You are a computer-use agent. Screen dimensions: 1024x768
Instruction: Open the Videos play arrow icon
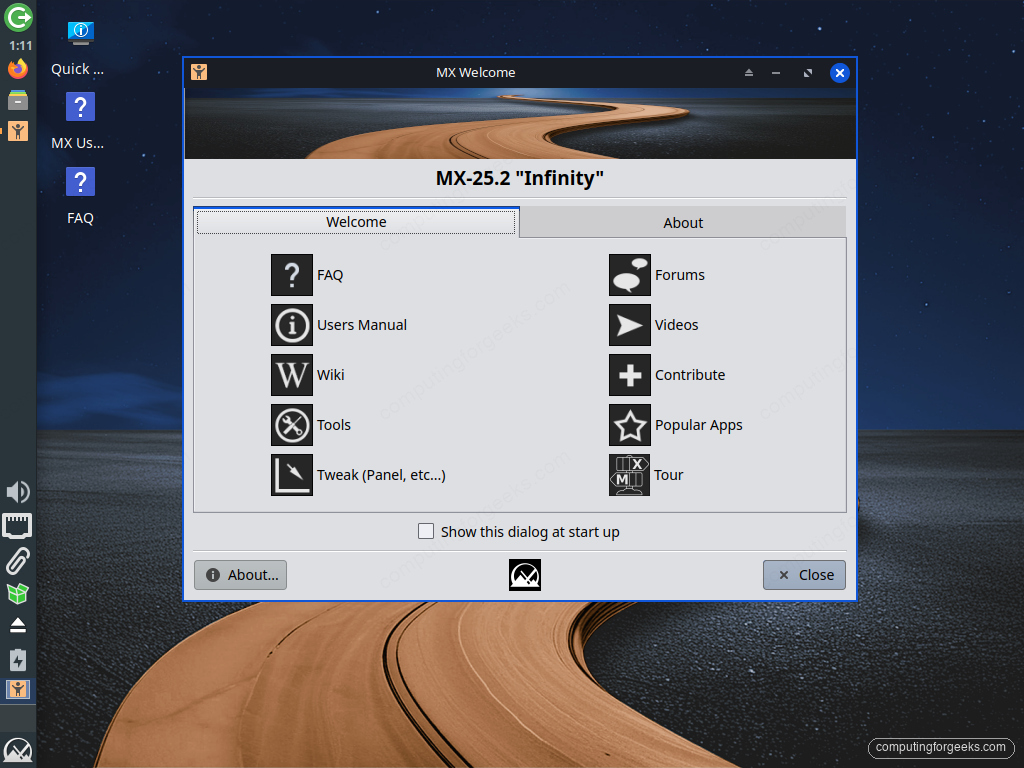[x=630, y=325]
